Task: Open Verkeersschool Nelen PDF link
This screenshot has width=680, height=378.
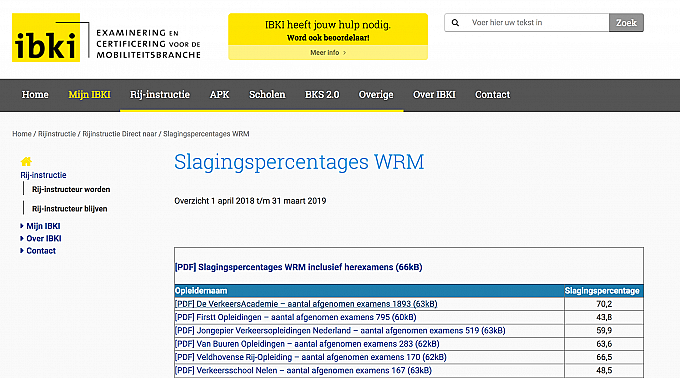Action: 303,371
